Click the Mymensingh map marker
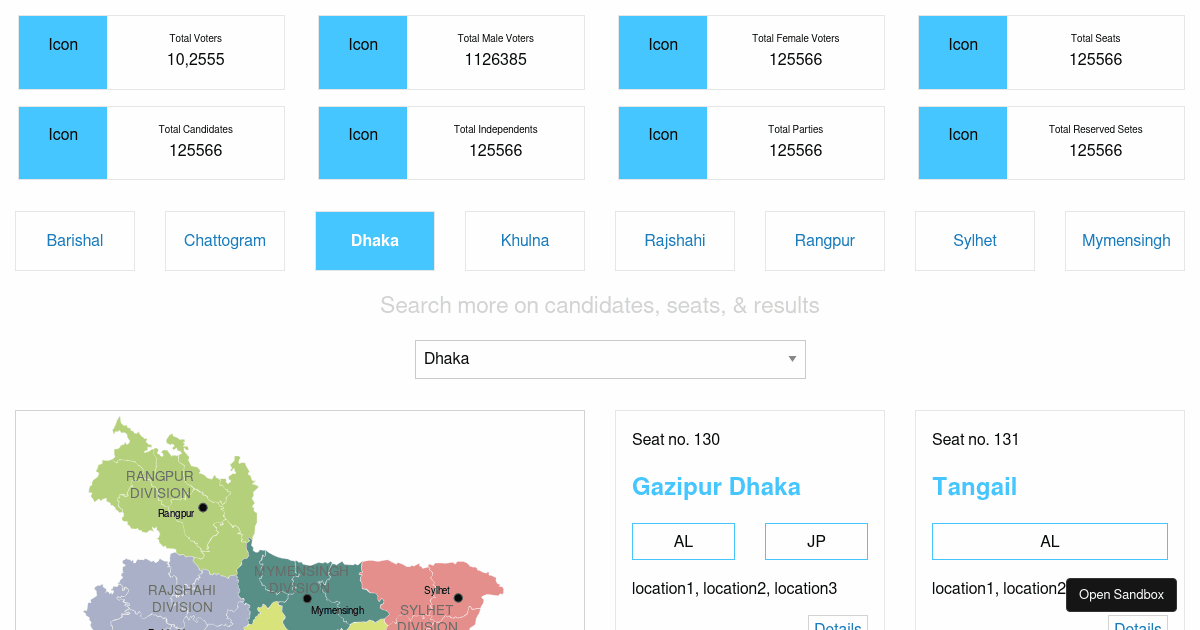Image resolution: width=1200 pixels, height=630 pixels. (x=307, y=598)
